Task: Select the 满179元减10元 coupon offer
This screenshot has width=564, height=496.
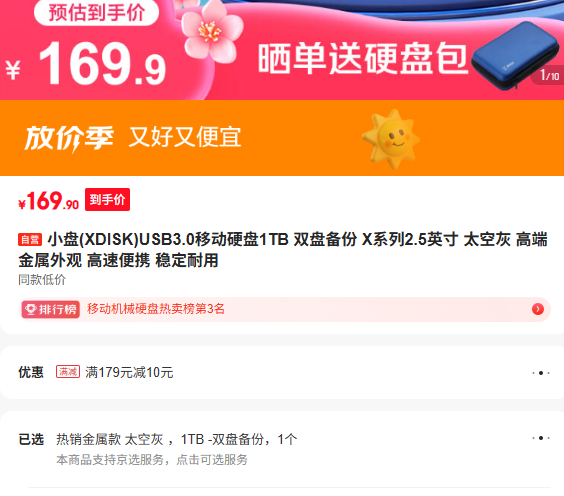Action: [x=129, y=373]
